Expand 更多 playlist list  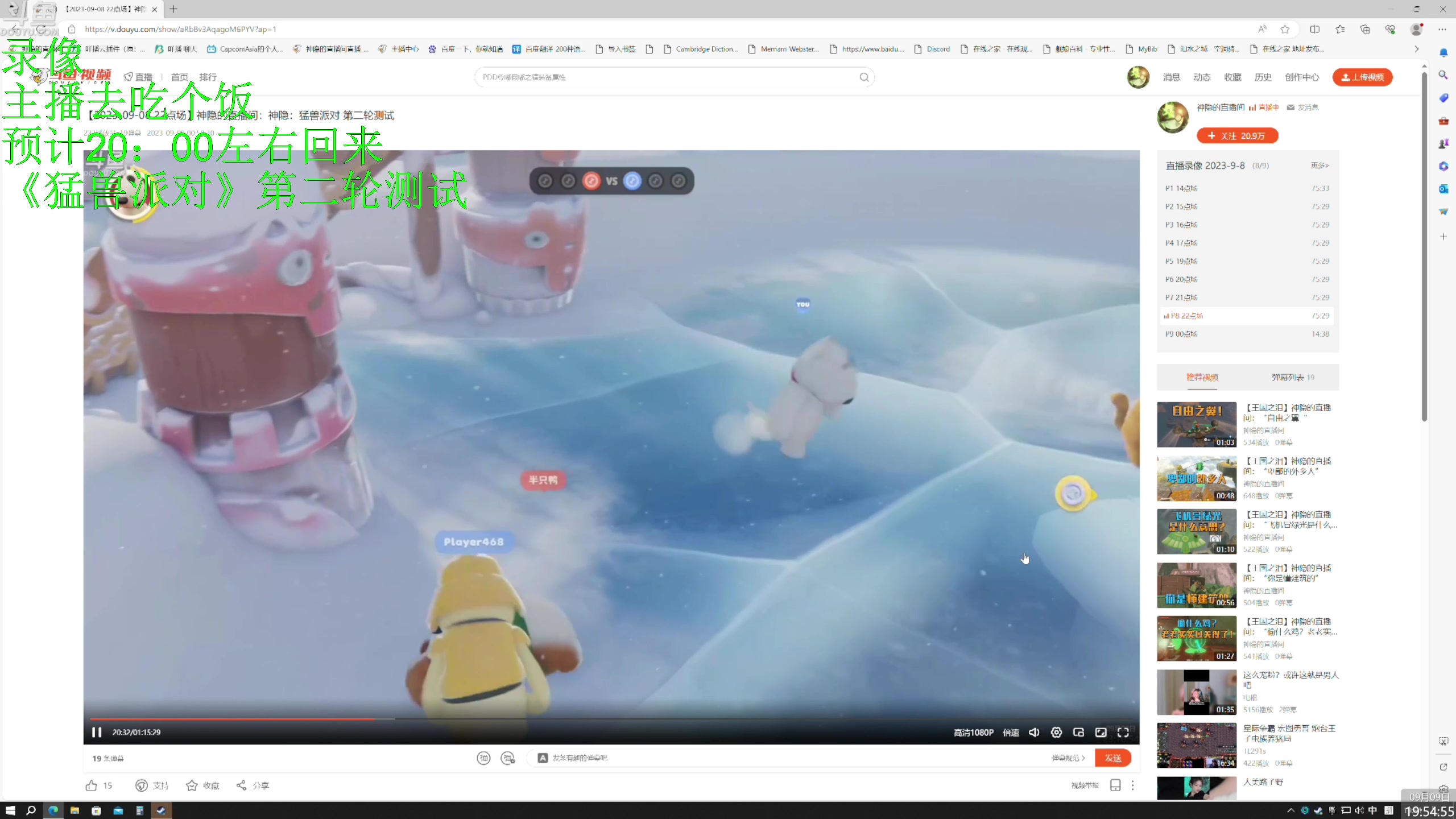pos(1319,166)
